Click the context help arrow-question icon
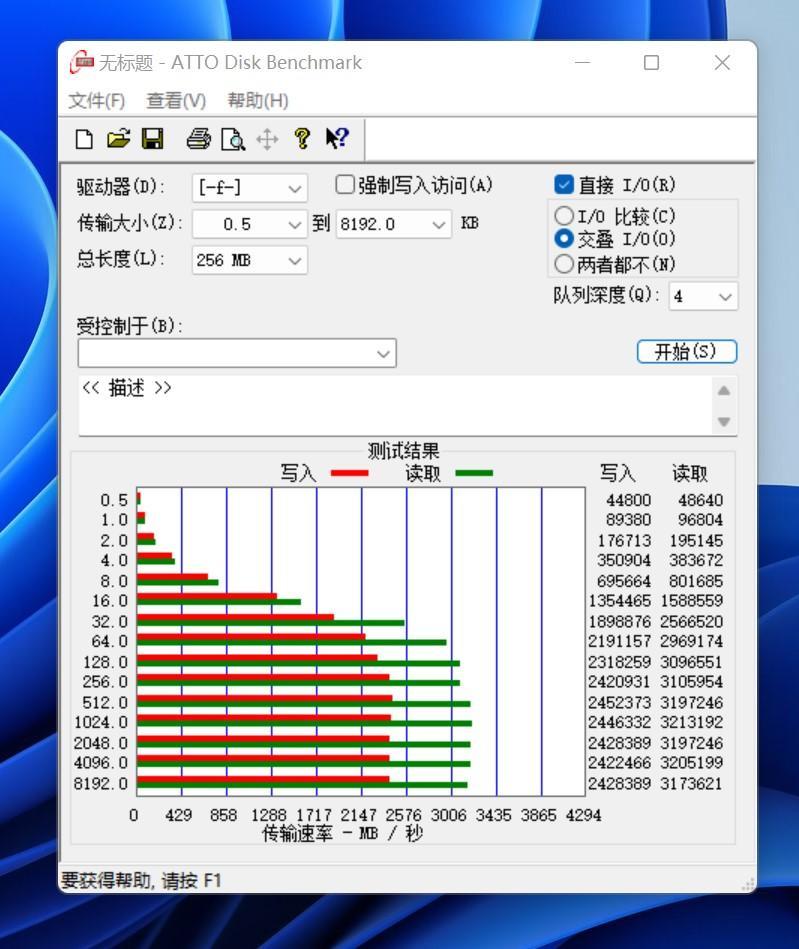The image size is (799, 949). (337, 139)
